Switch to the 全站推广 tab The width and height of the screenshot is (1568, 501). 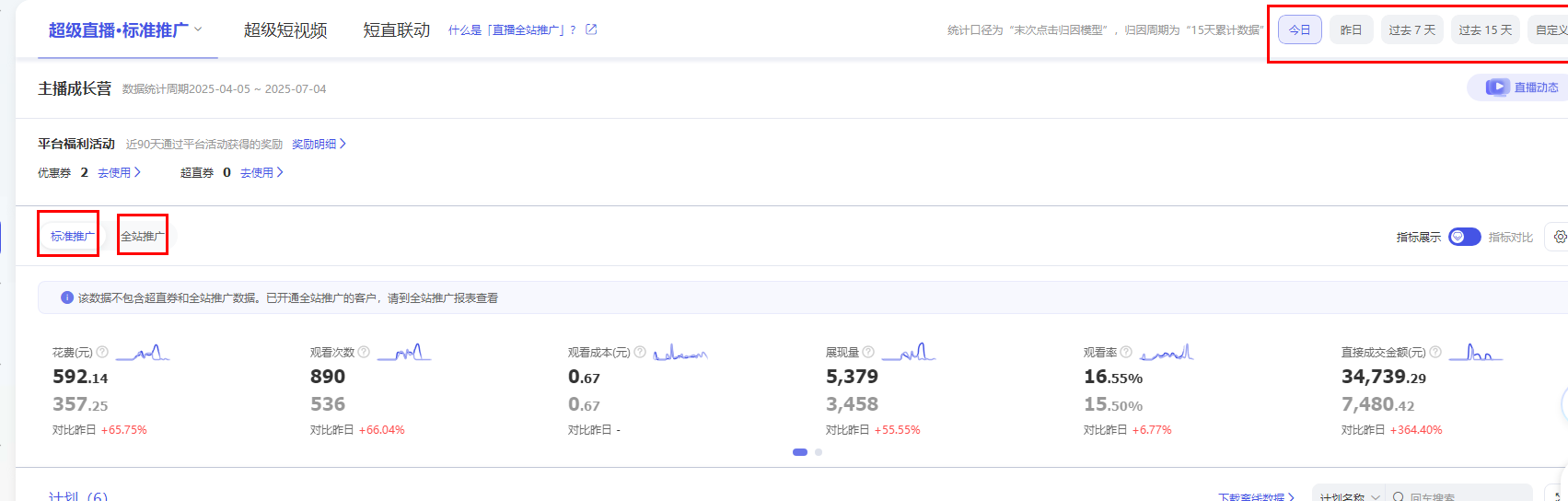point(143,237)
